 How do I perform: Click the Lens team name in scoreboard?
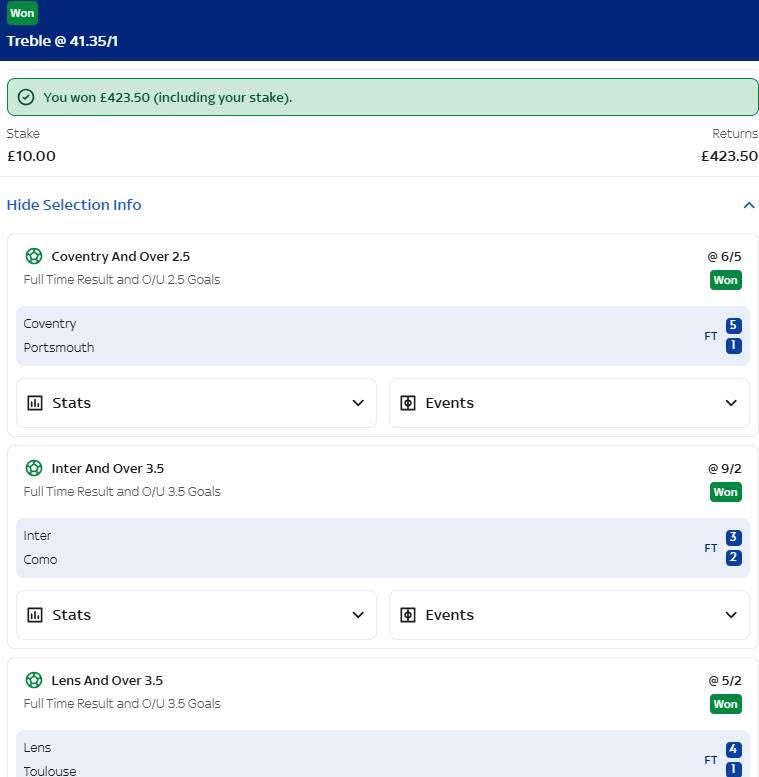coord(37,748)
